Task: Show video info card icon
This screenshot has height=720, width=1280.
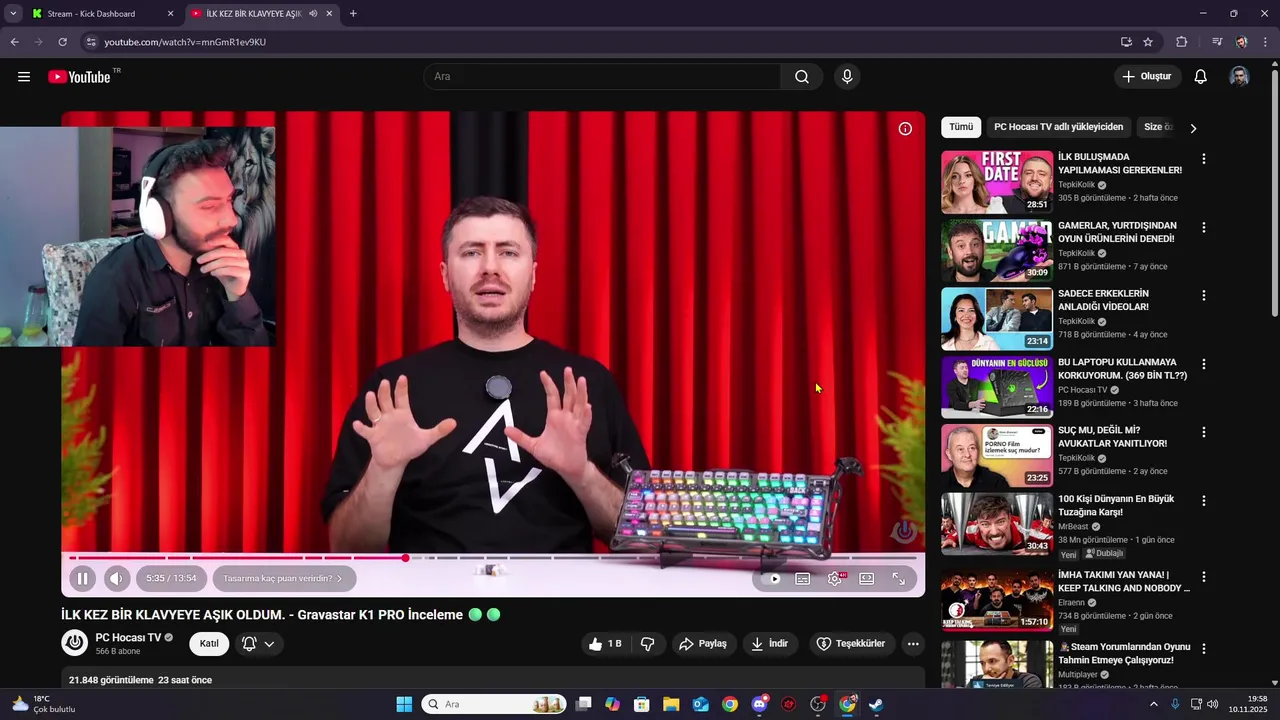Action: (905, 128)
